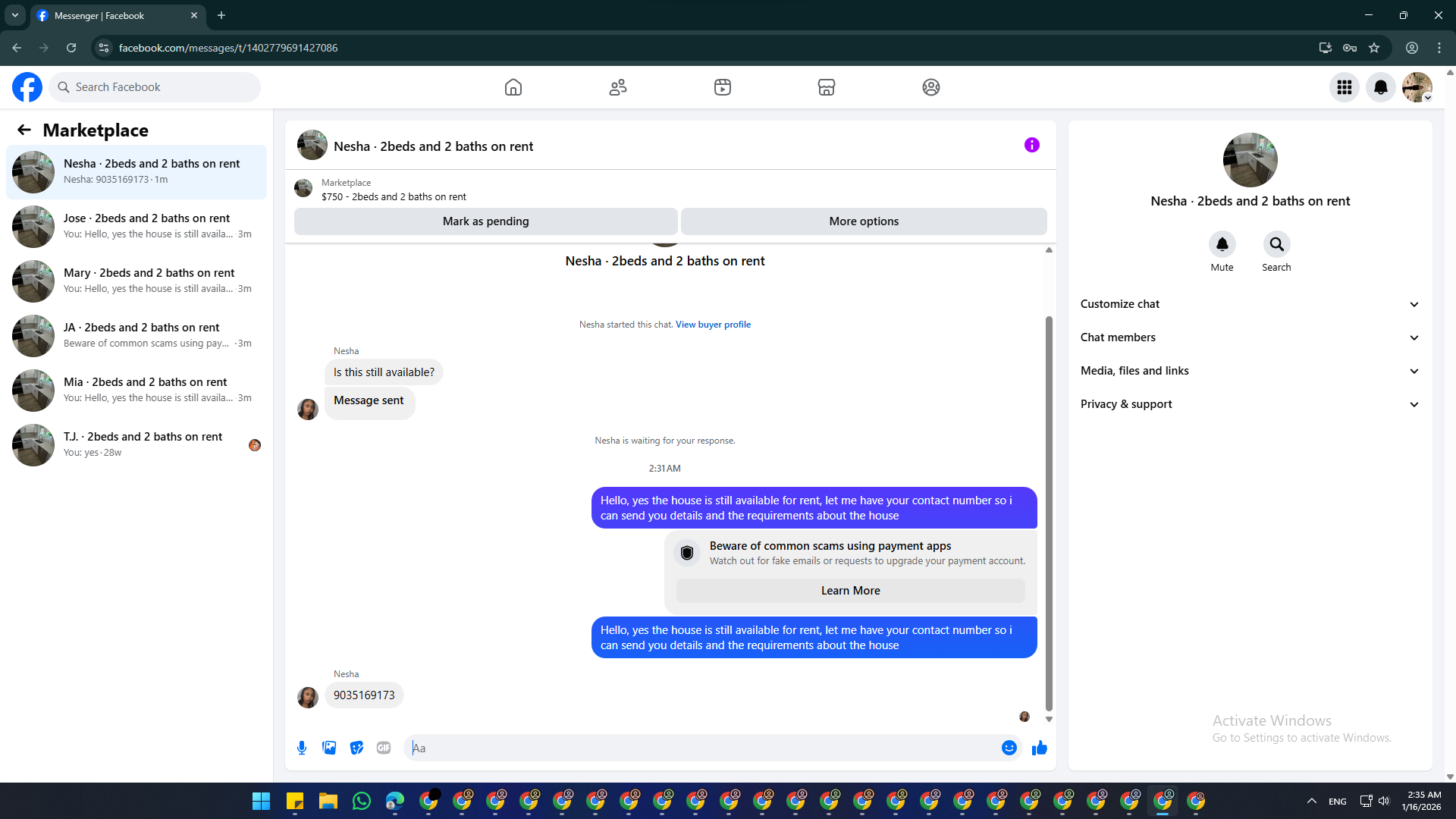Open Jose's conversation in Marketplace list
Screen dimensions: 1456x819
136,226
